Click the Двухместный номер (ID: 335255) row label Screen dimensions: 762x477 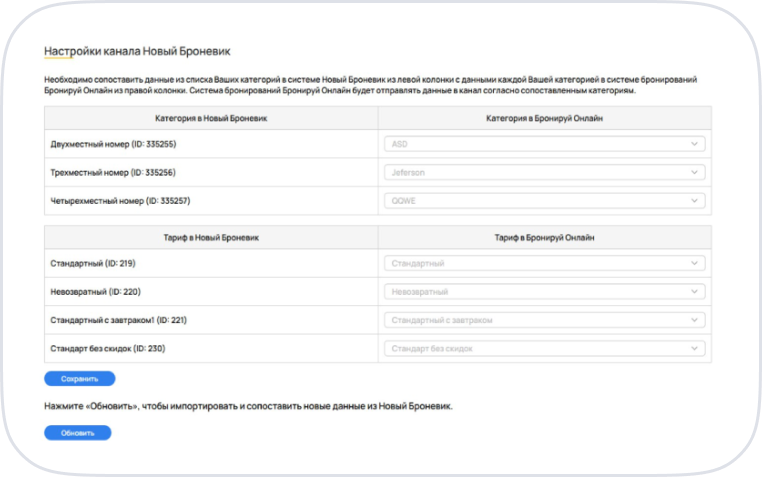click(113, 144)
